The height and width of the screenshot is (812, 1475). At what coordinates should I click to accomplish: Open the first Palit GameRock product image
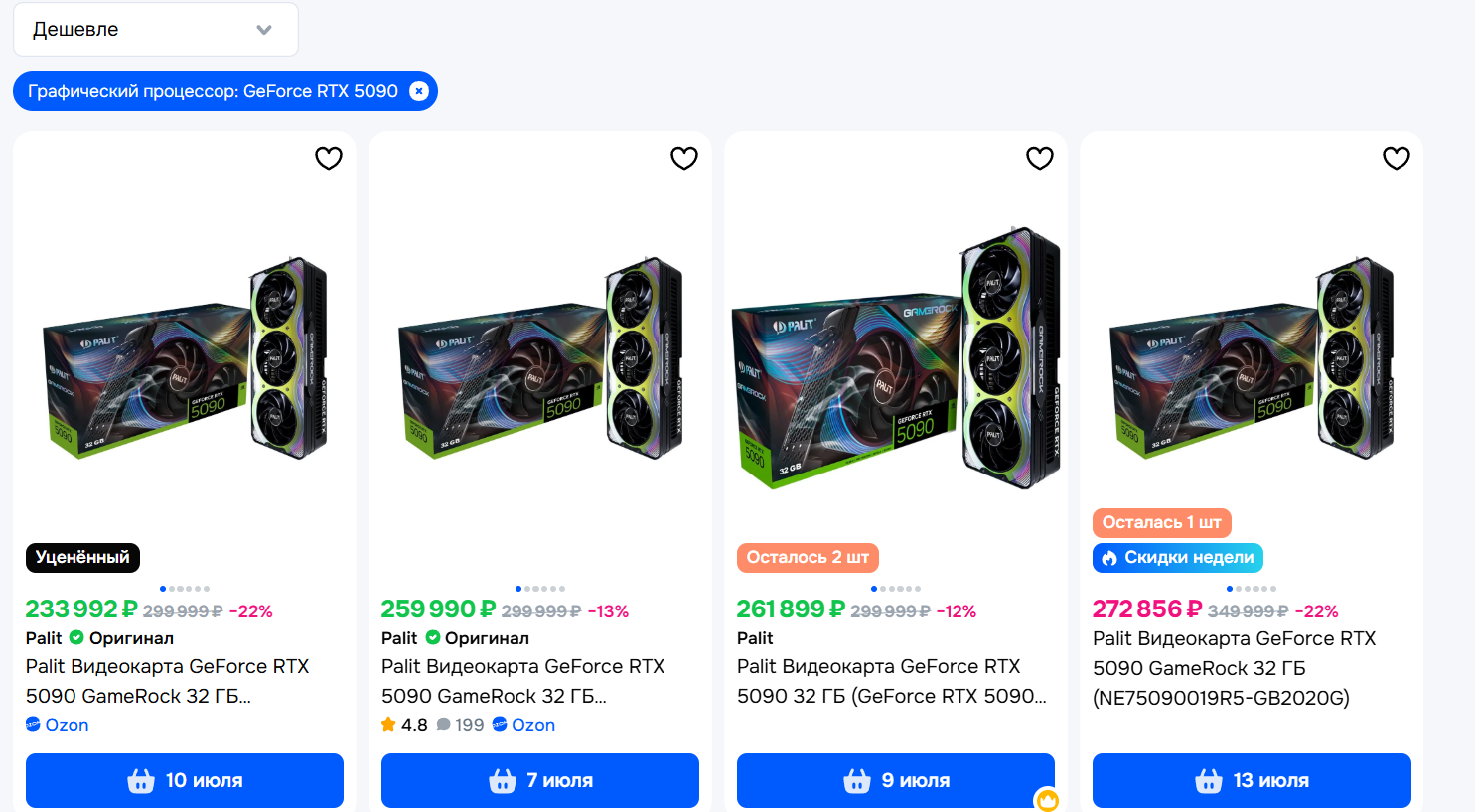tap(185, 357)
